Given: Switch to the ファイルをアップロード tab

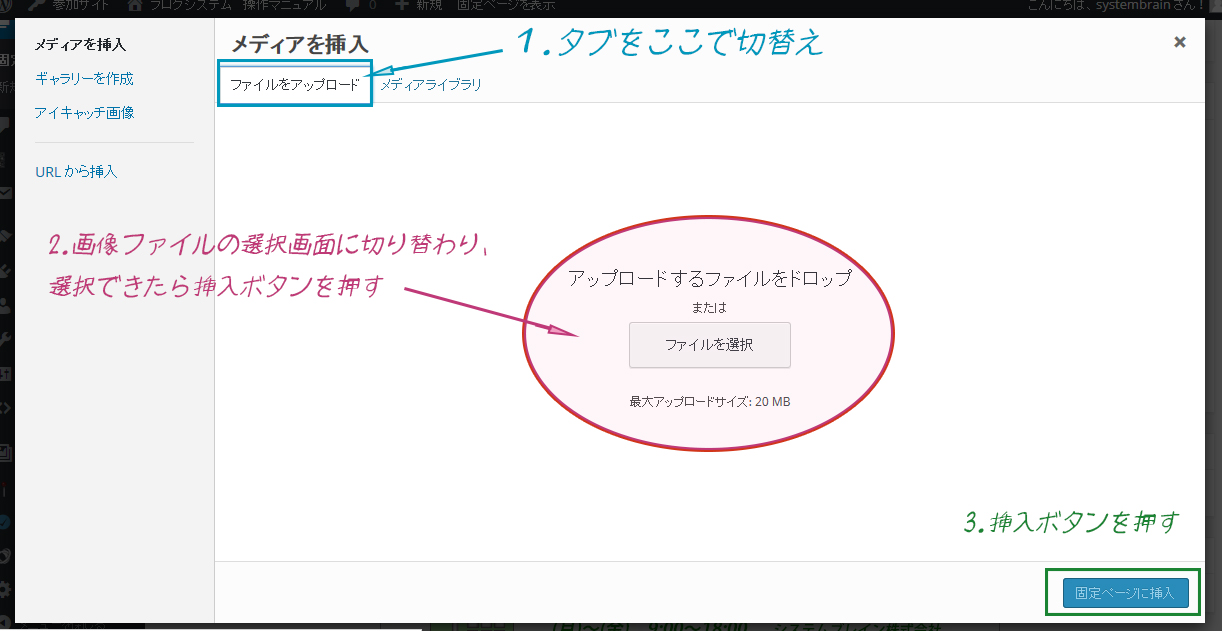Looking at the screenshot, I should pos(294,85).
